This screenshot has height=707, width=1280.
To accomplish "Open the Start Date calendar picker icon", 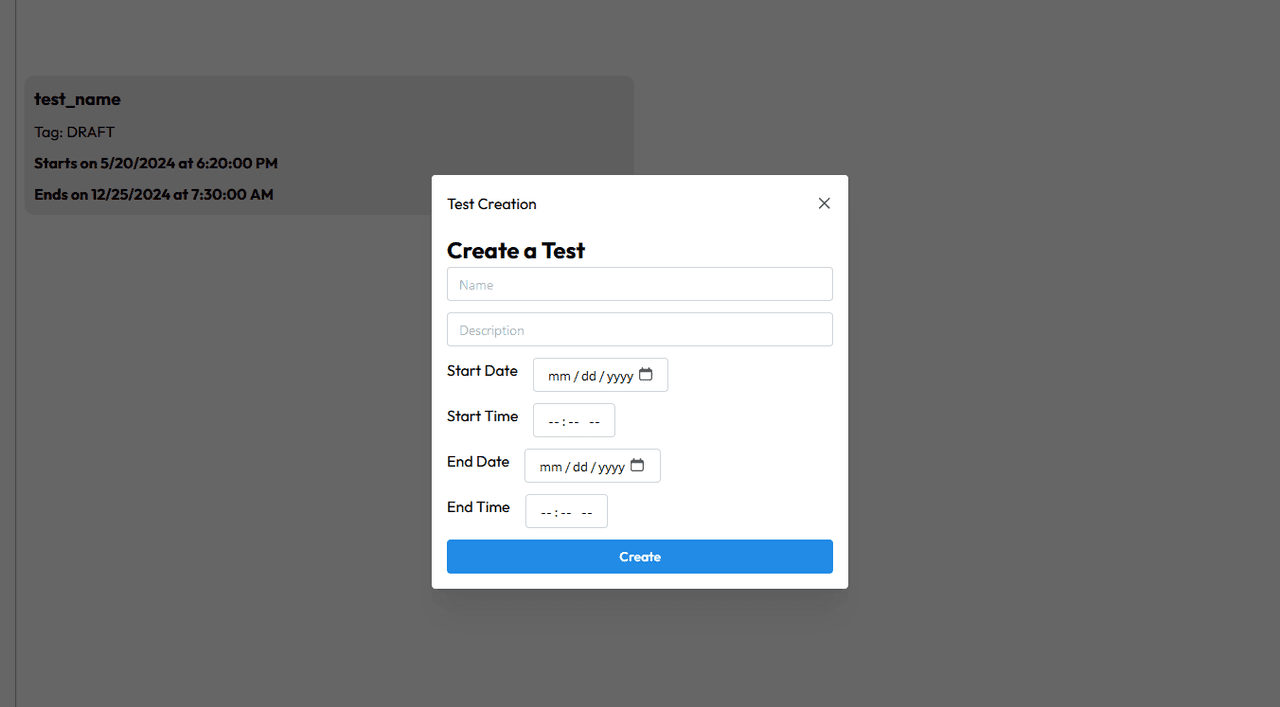I will point(646,375).
